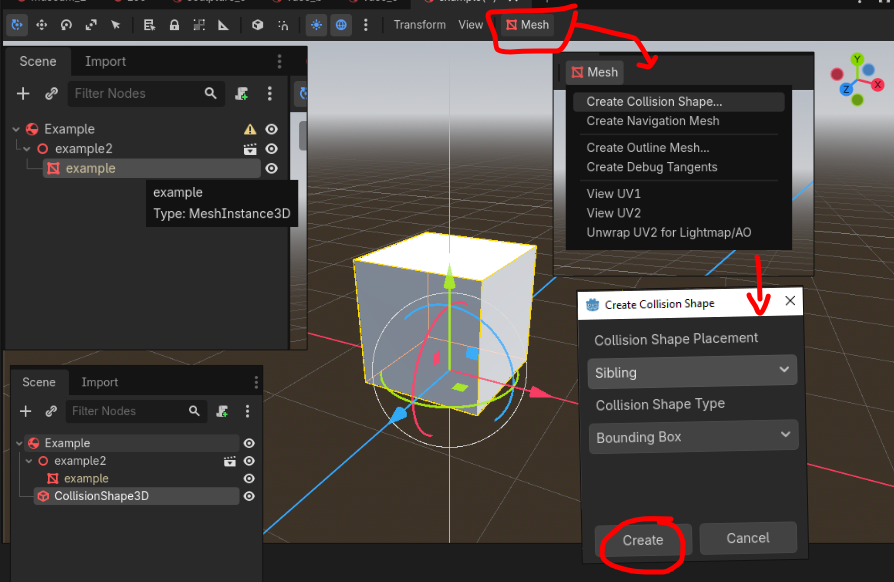
Task: Open the Collision Shape Type Bounding Box dropdown
Action: click(x=692, y=437)
